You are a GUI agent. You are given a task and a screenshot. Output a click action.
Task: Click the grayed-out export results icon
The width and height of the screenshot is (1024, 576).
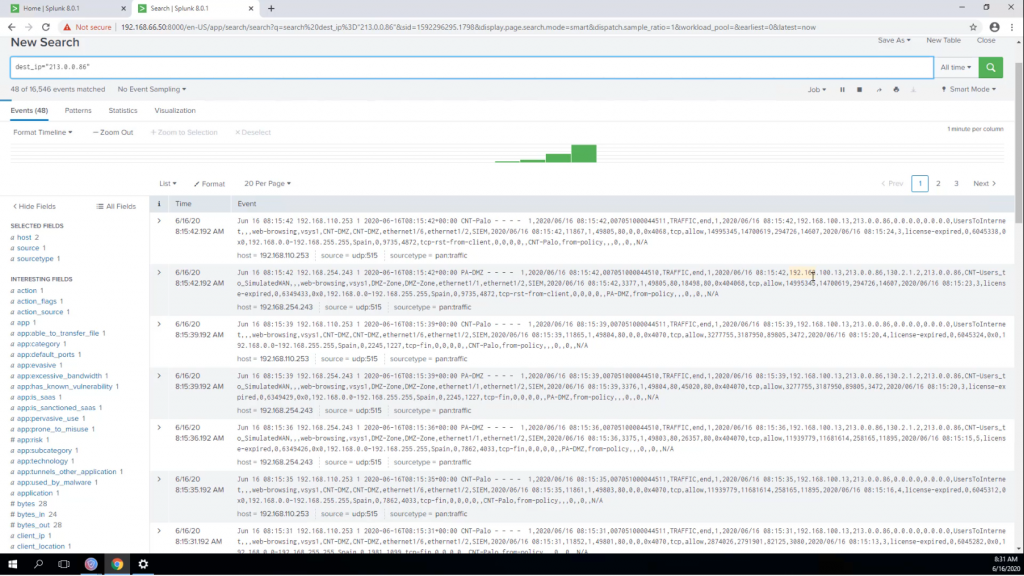tap(913, 89)
